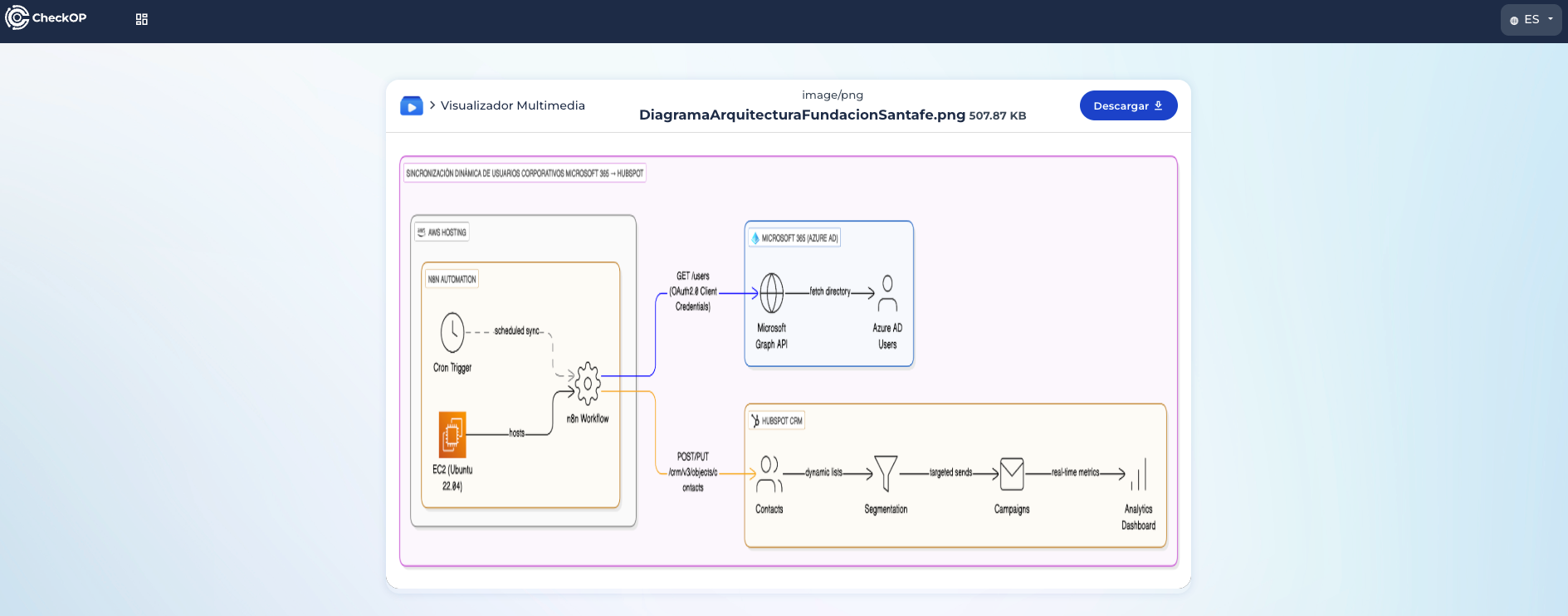
Task: Click the HubSpot Contacts people icon
Action: pyautogui.click(x=769, y=473)
